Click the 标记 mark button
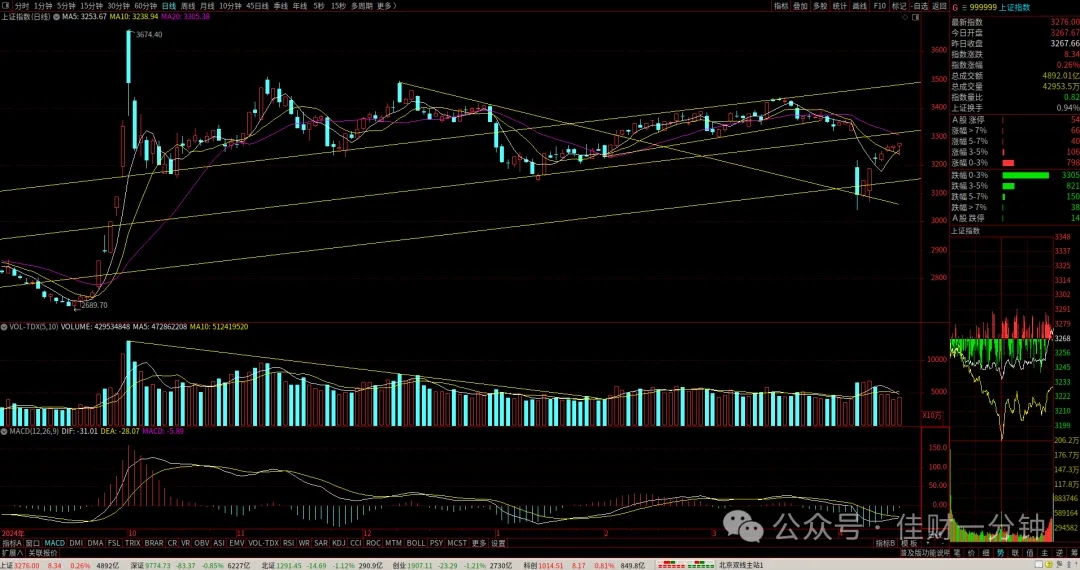1080x570 pixels. [x=899, y=6]
